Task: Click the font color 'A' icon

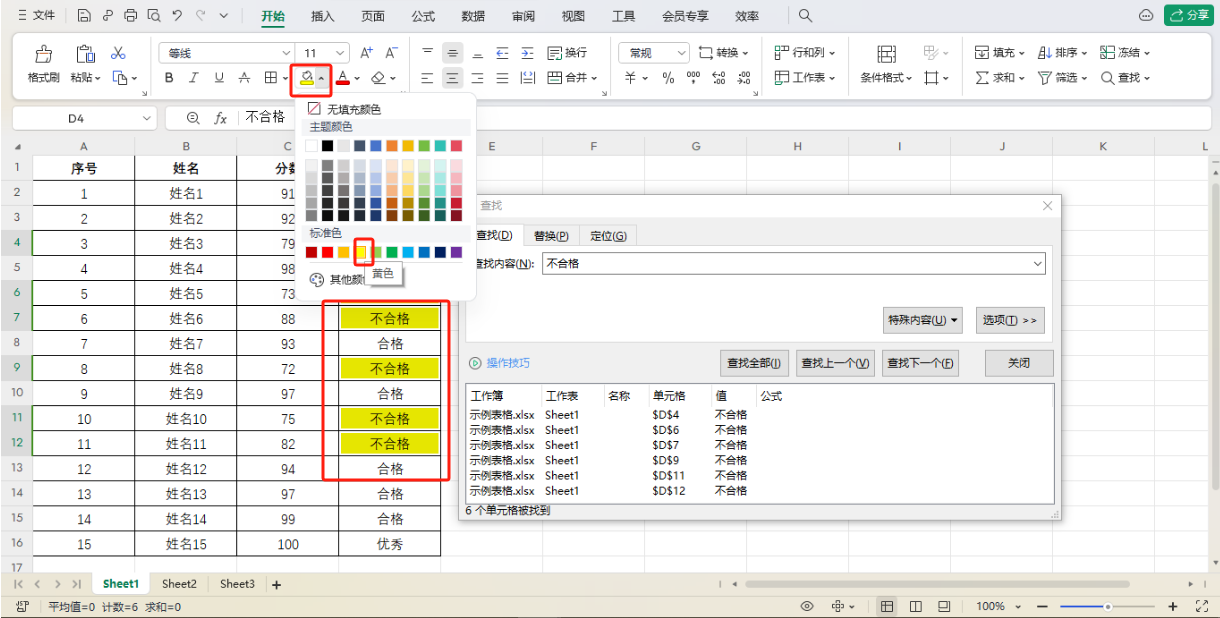Action: [342, 78]
